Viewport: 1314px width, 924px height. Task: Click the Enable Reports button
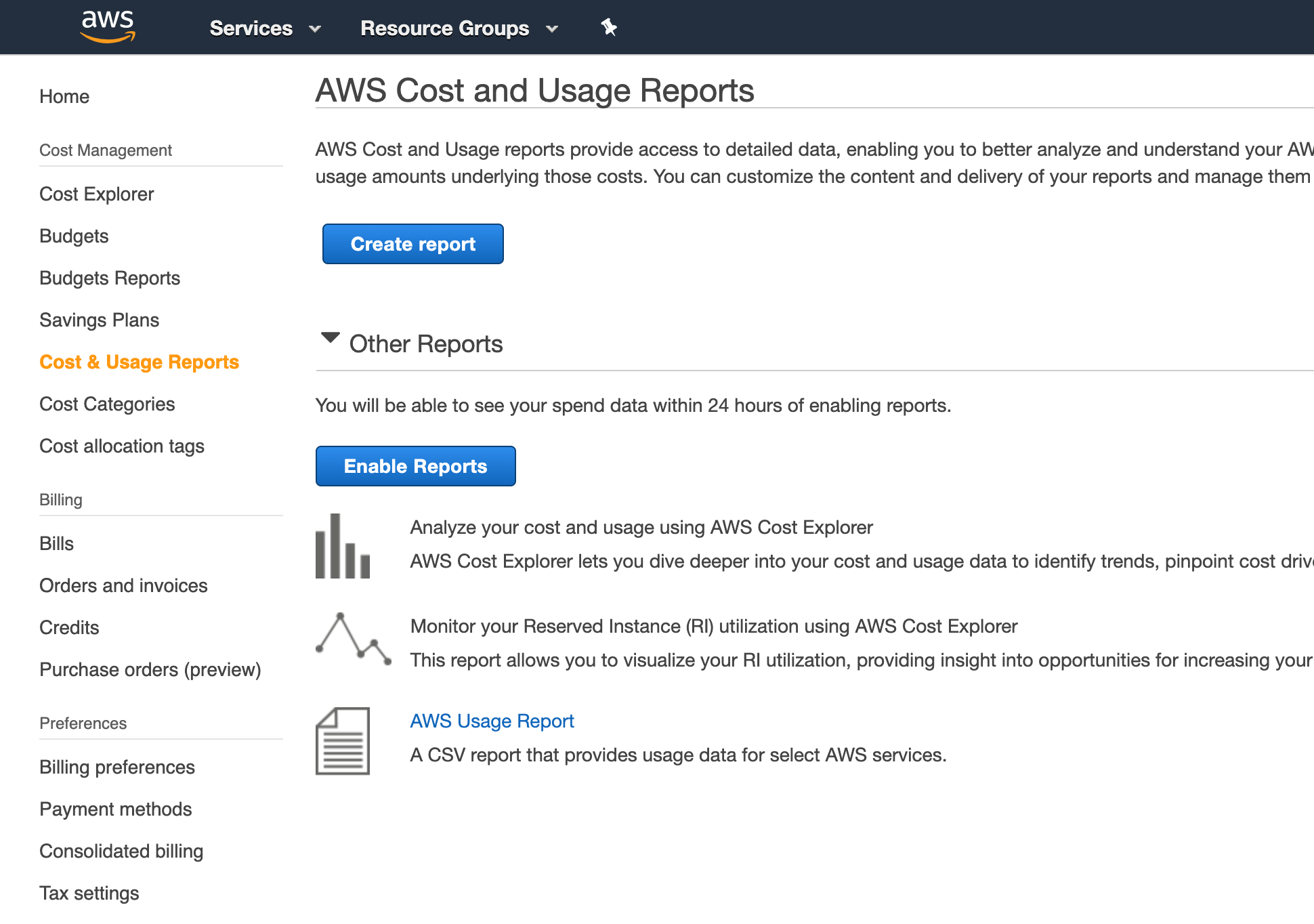click(x=415, y=466)
